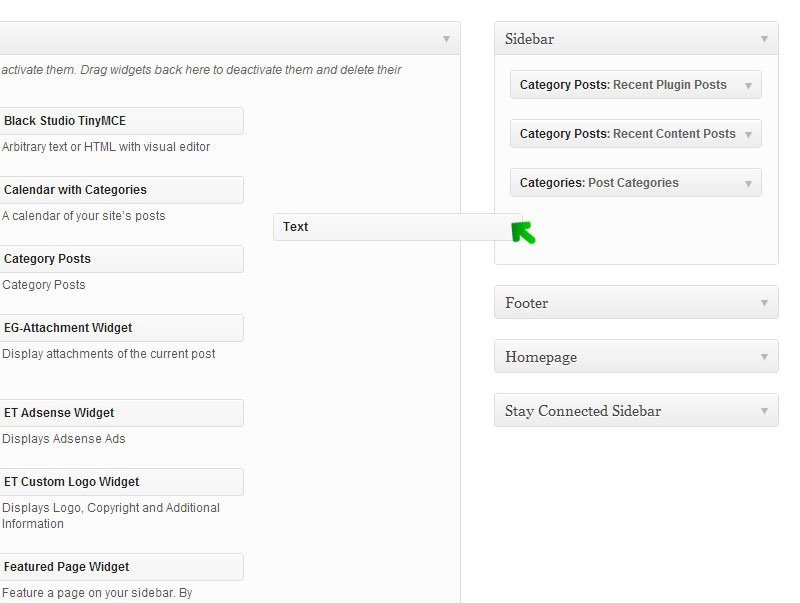
Task: Click the Homepage panel title
Action: [x=541, y=357]
